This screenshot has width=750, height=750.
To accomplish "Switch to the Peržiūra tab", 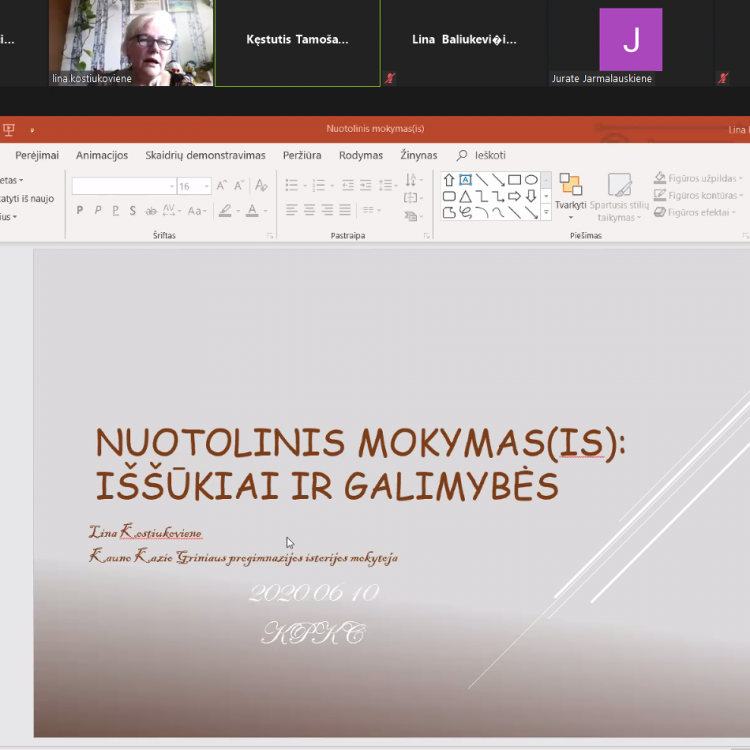I will (x=302, y=155).
